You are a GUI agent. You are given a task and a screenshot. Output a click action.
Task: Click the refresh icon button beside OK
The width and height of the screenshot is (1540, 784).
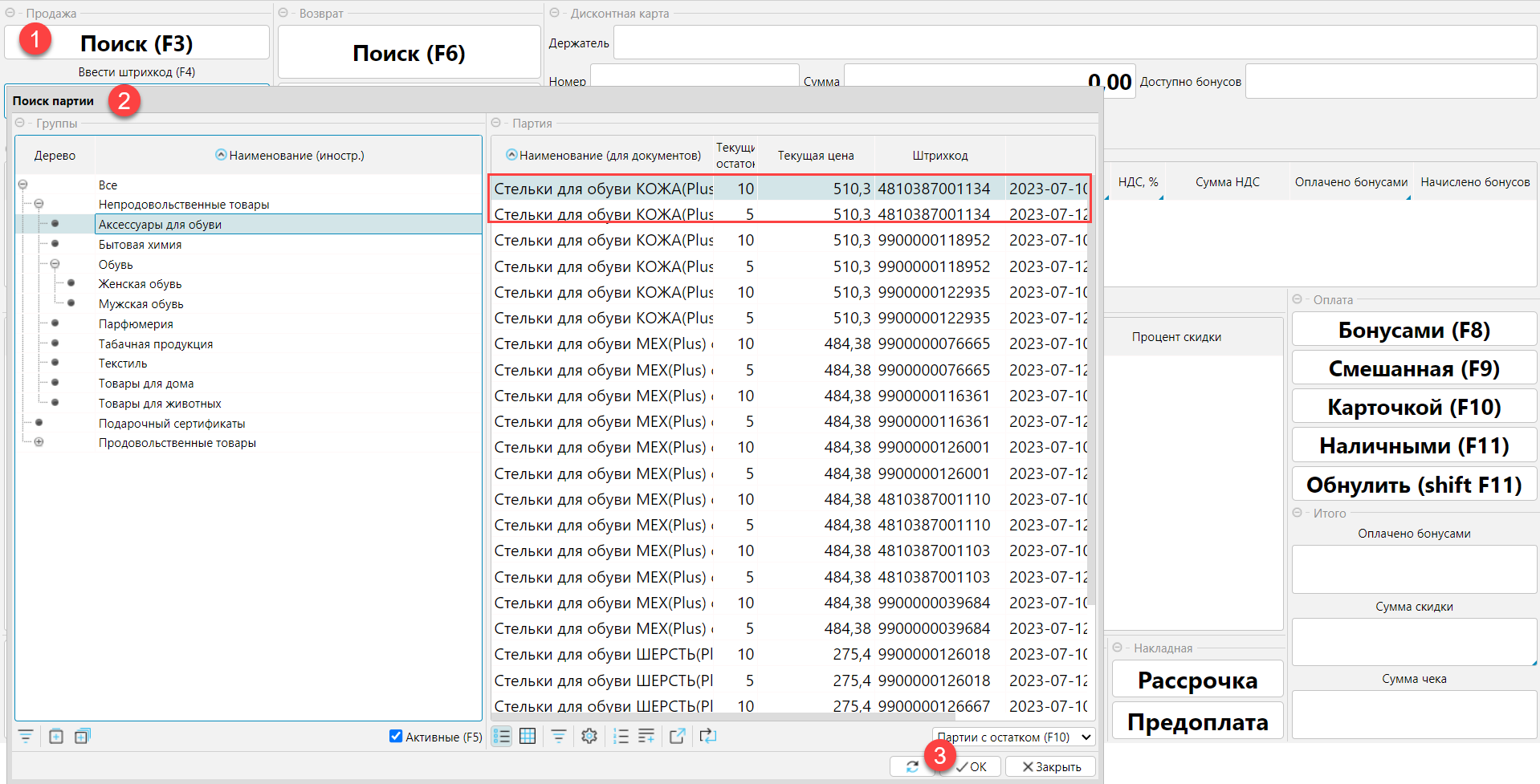coord(911,767)
